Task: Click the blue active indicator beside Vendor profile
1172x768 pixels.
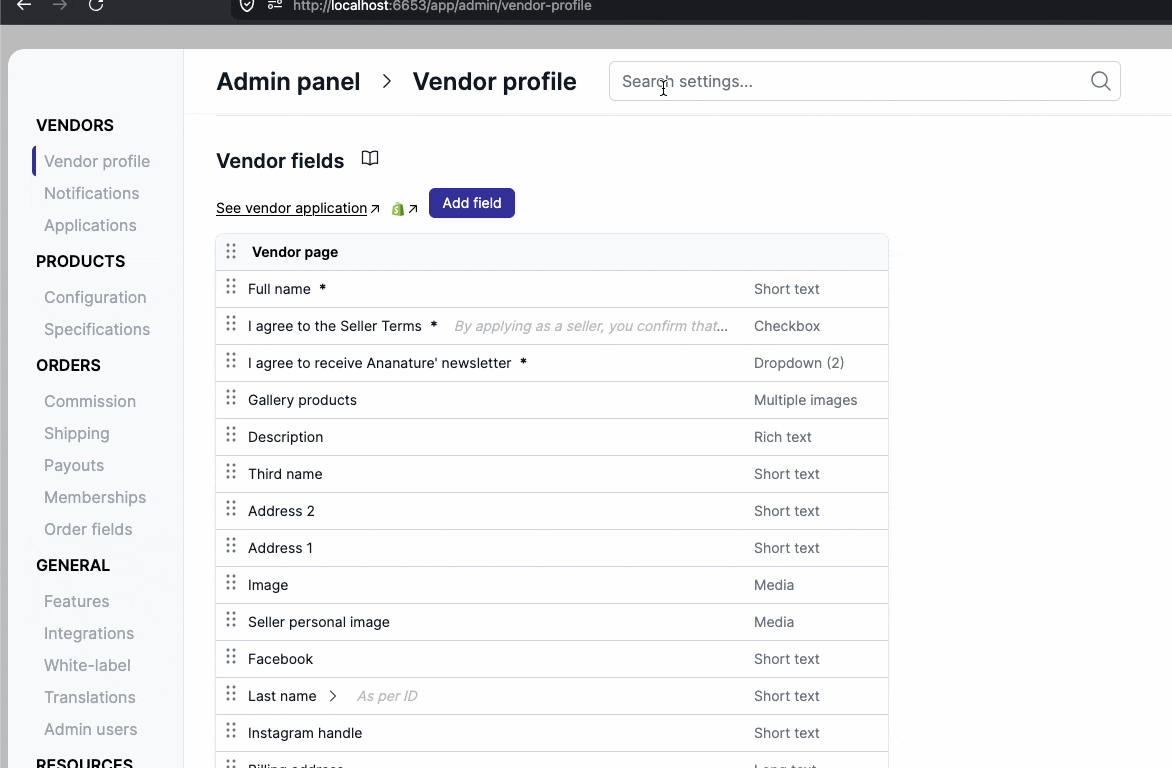Action: click(34, 161)
